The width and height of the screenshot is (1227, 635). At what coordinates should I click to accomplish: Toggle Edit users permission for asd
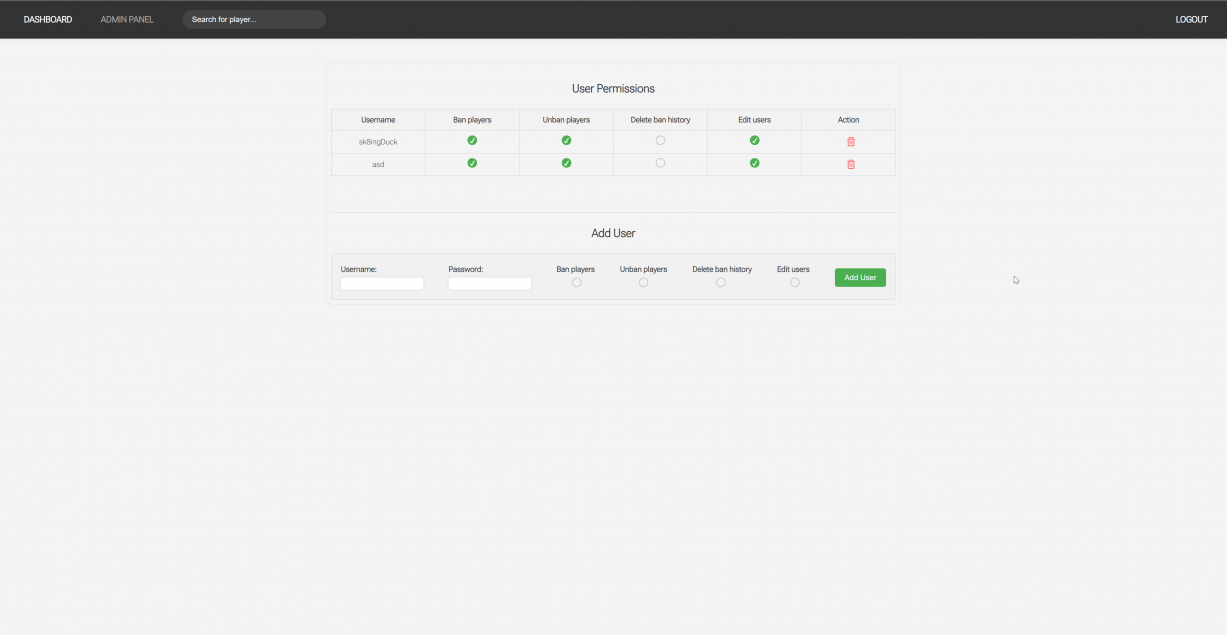(754, 163)
